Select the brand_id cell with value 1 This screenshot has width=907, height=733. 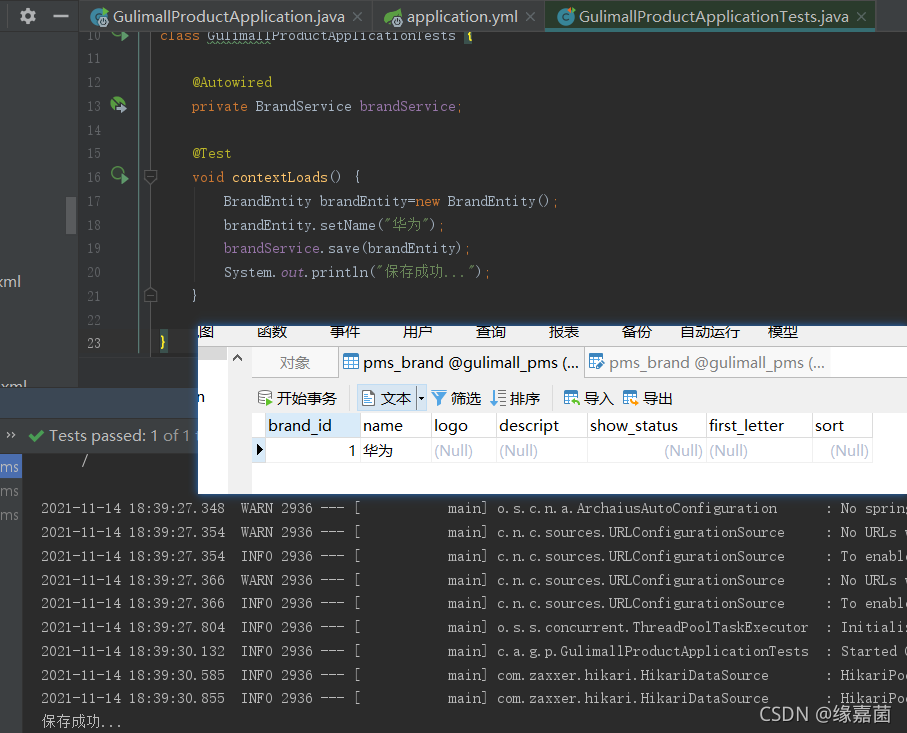pos(313,450)
